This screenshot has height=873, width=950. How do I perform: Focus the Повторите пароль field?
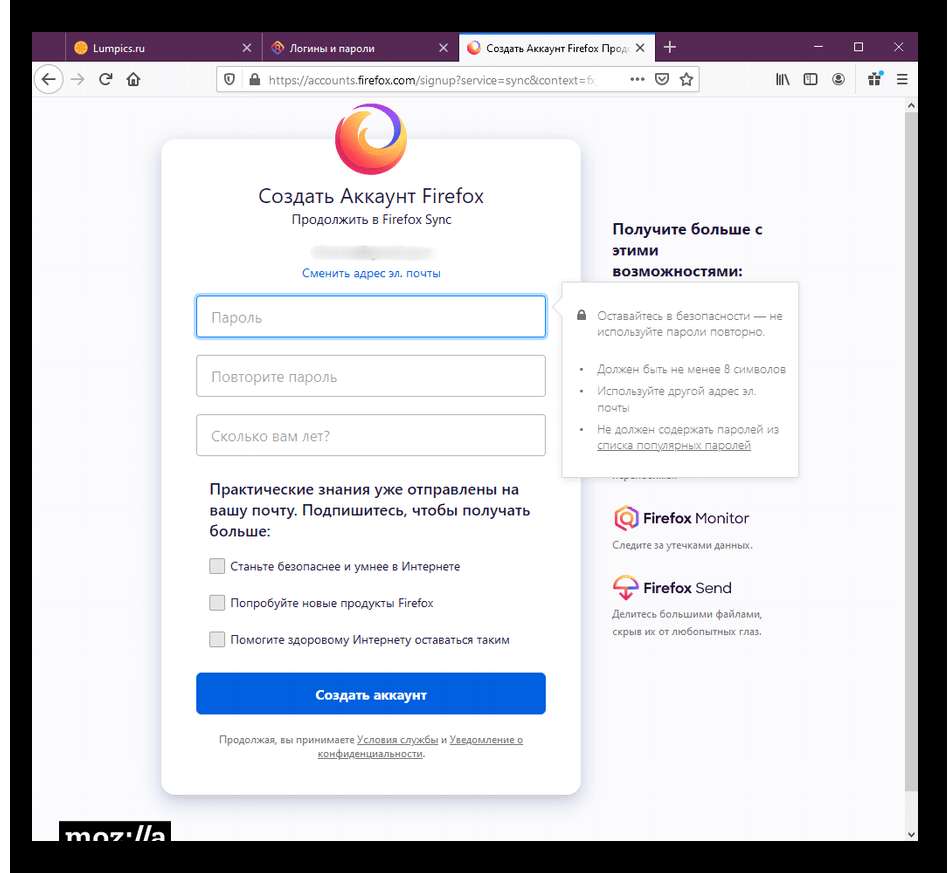point(371,376)
